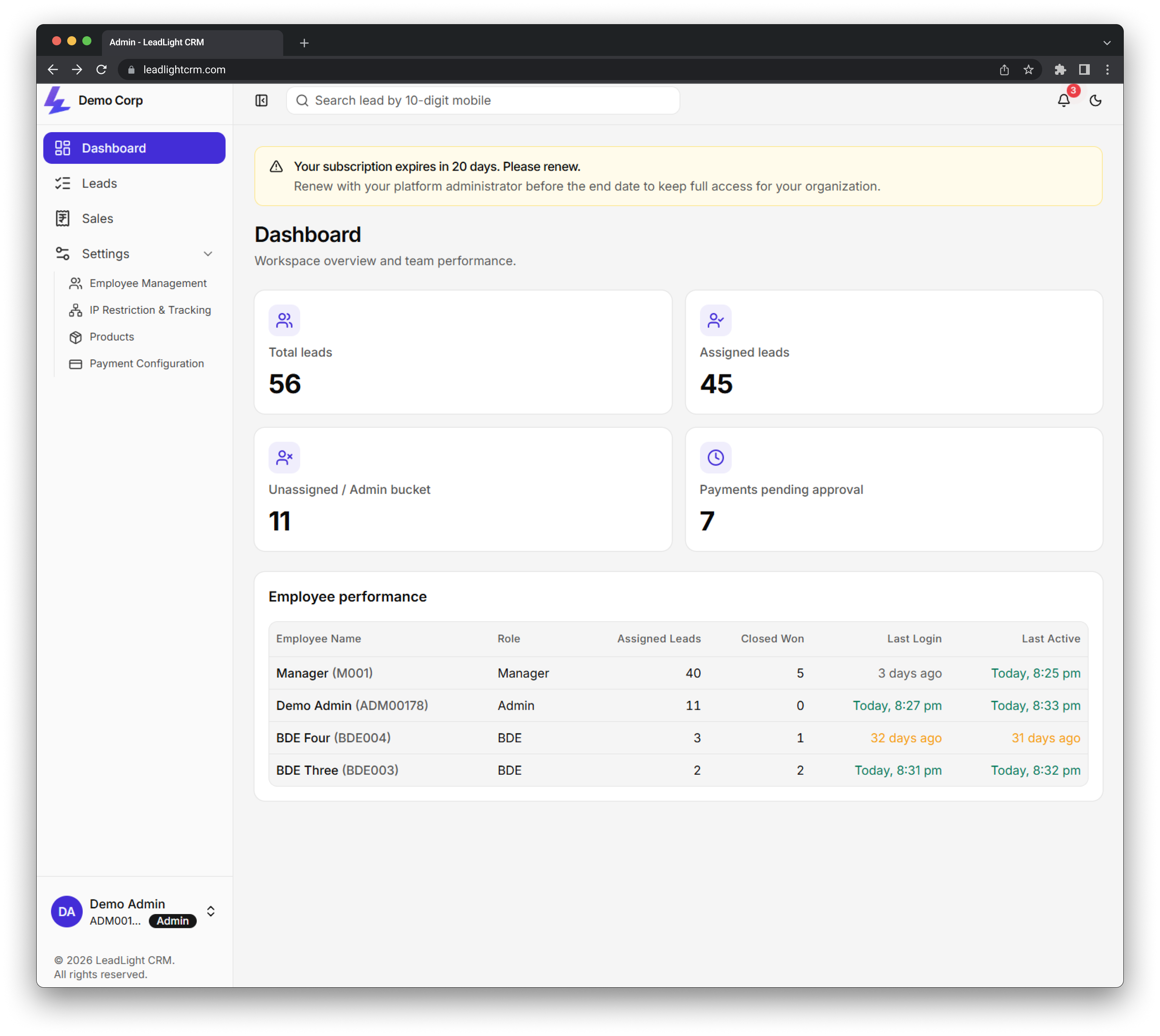Click the Sales receipt icon
This screenshot has height=1036, width=1160.
(x=63, y=219)
